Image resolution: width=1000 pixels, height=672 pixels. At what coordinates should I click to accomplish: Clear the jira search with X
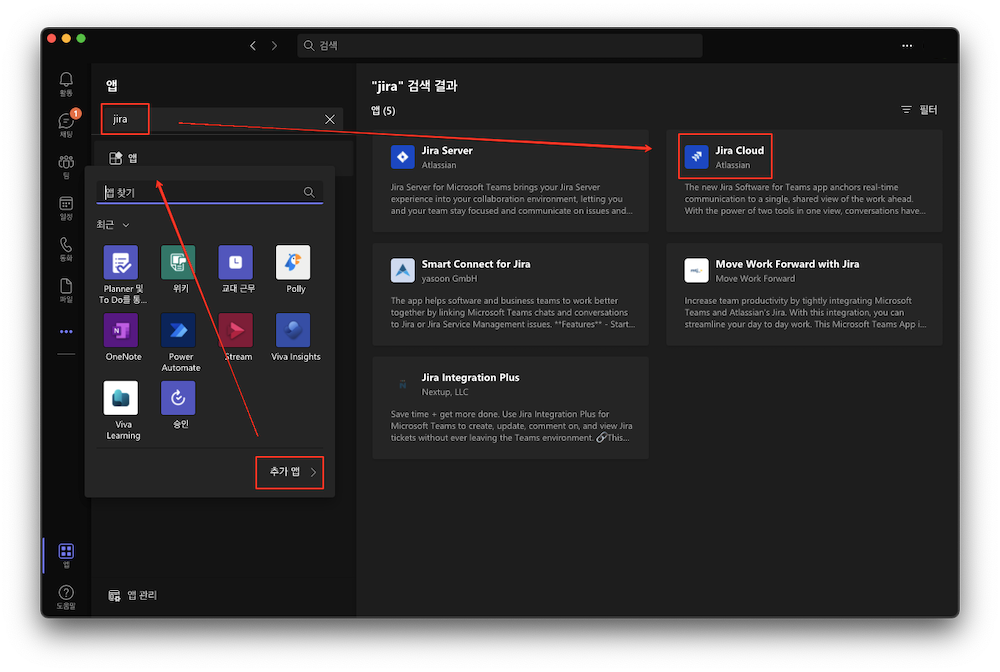click(330, 119)
